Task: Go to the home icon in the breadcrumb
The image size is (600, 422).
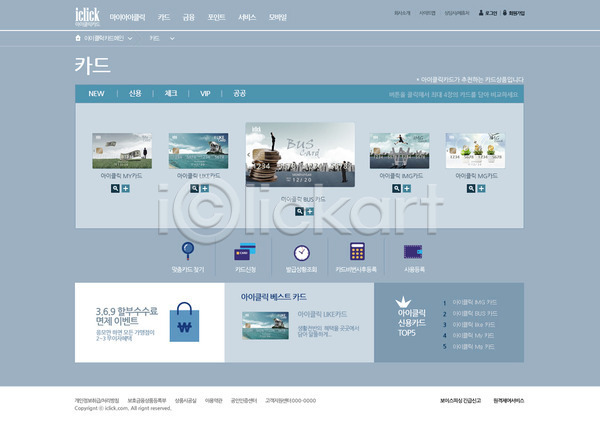Action: click(x=79, y=38)
